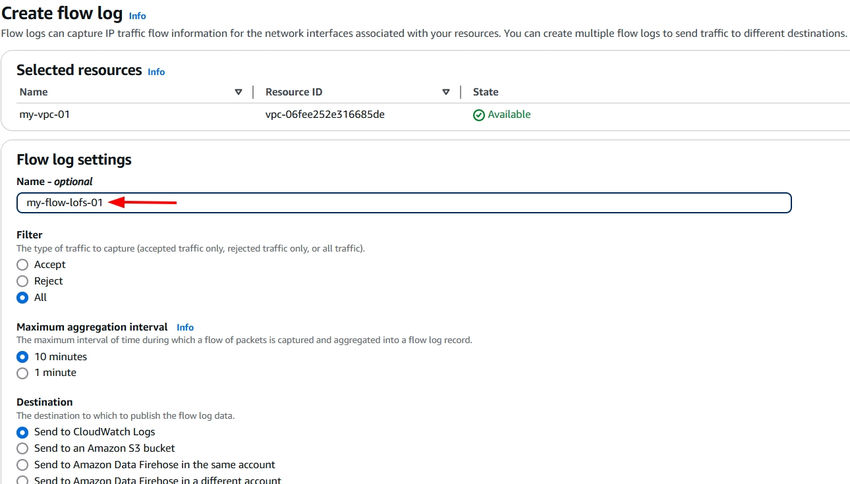Screen dimensions: 850x484
Task: Open Info link for Maximum aggregation interval
Action: point(185,327)
